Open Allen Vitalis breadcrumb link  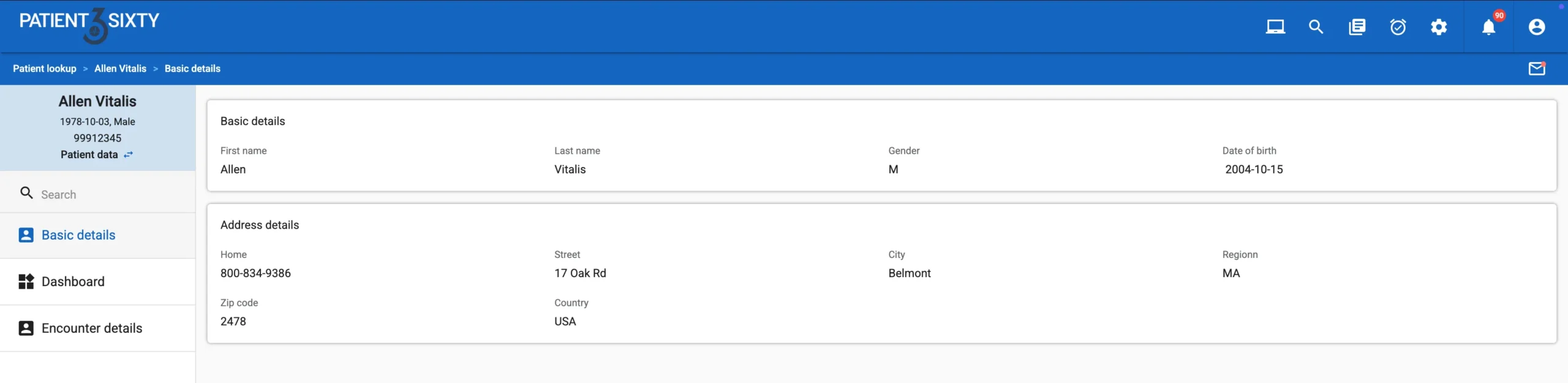[x=120, y=69]
